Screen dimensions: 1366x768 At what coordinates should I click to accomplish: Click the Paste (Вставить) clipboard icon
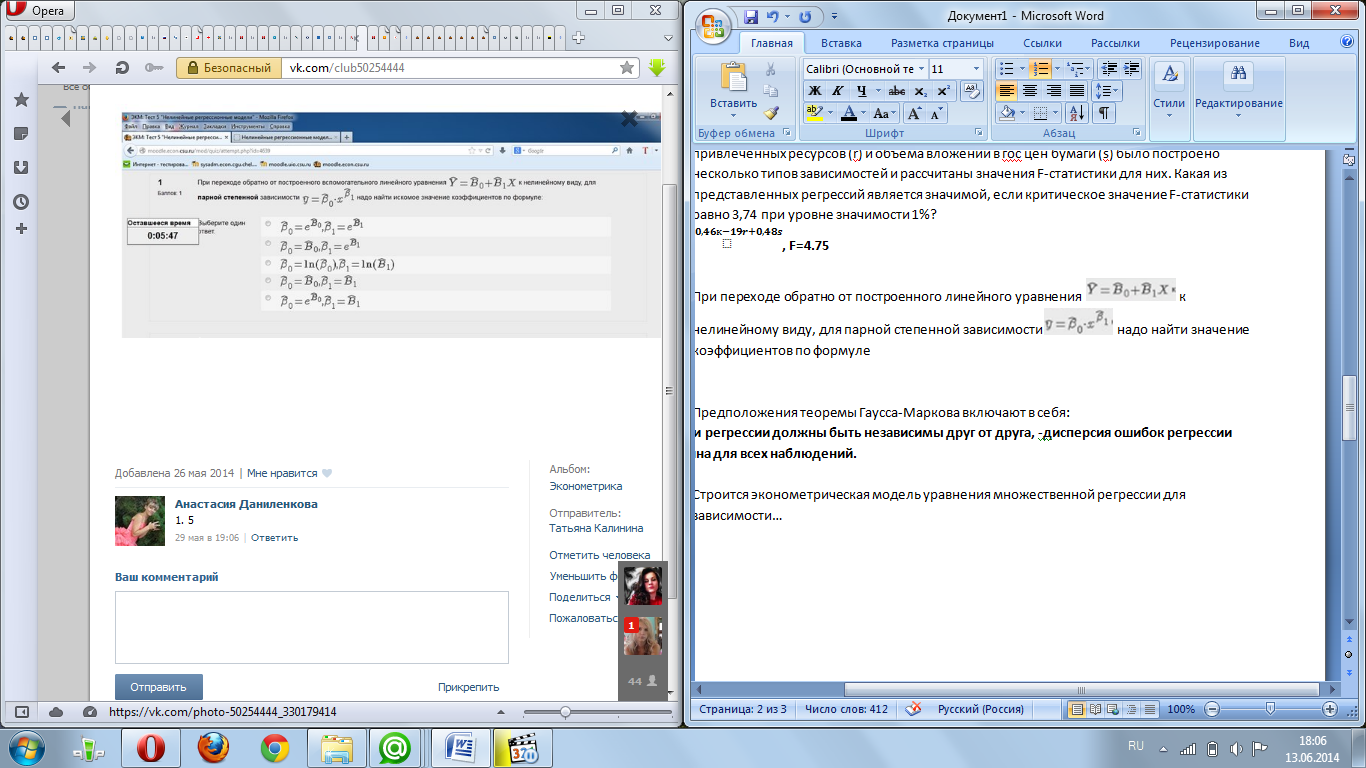coord(734,78)
